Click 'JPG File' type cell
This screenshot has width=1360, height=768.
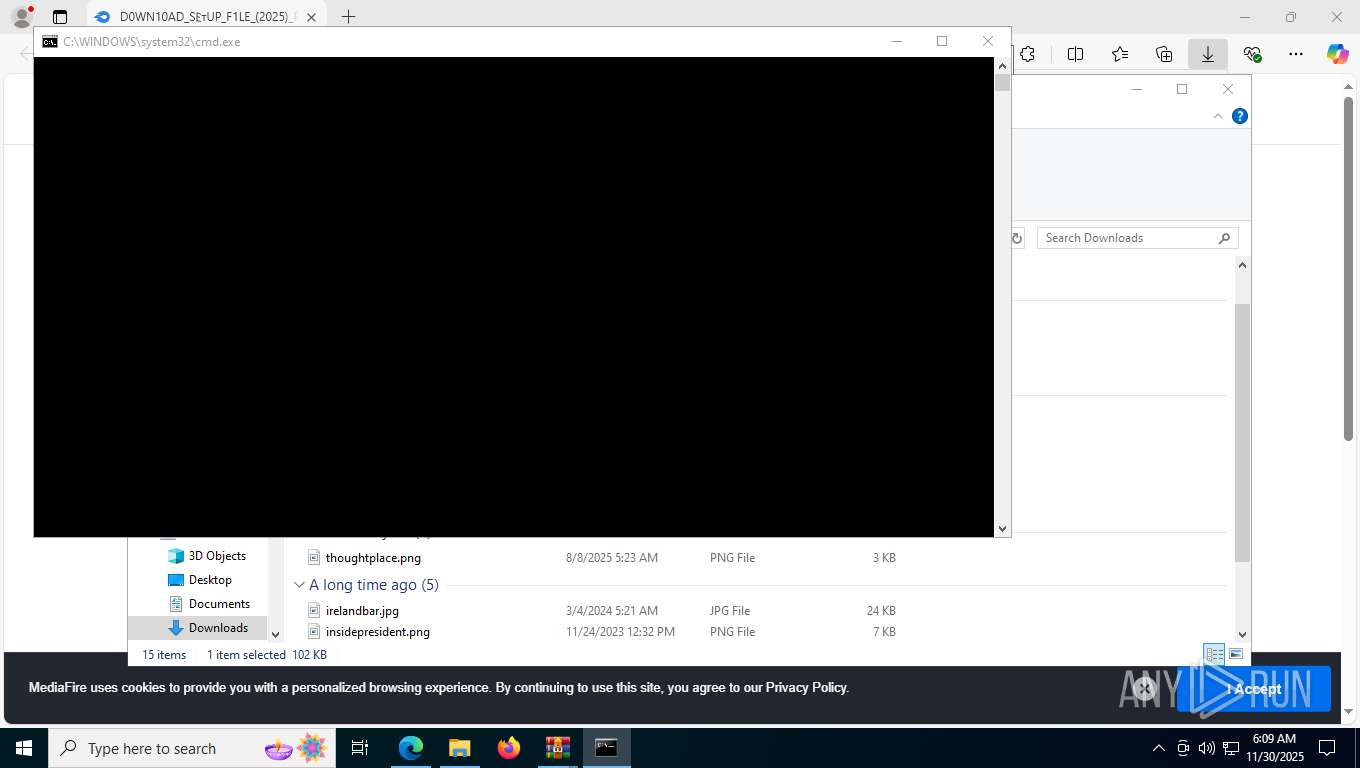(730, 611)
